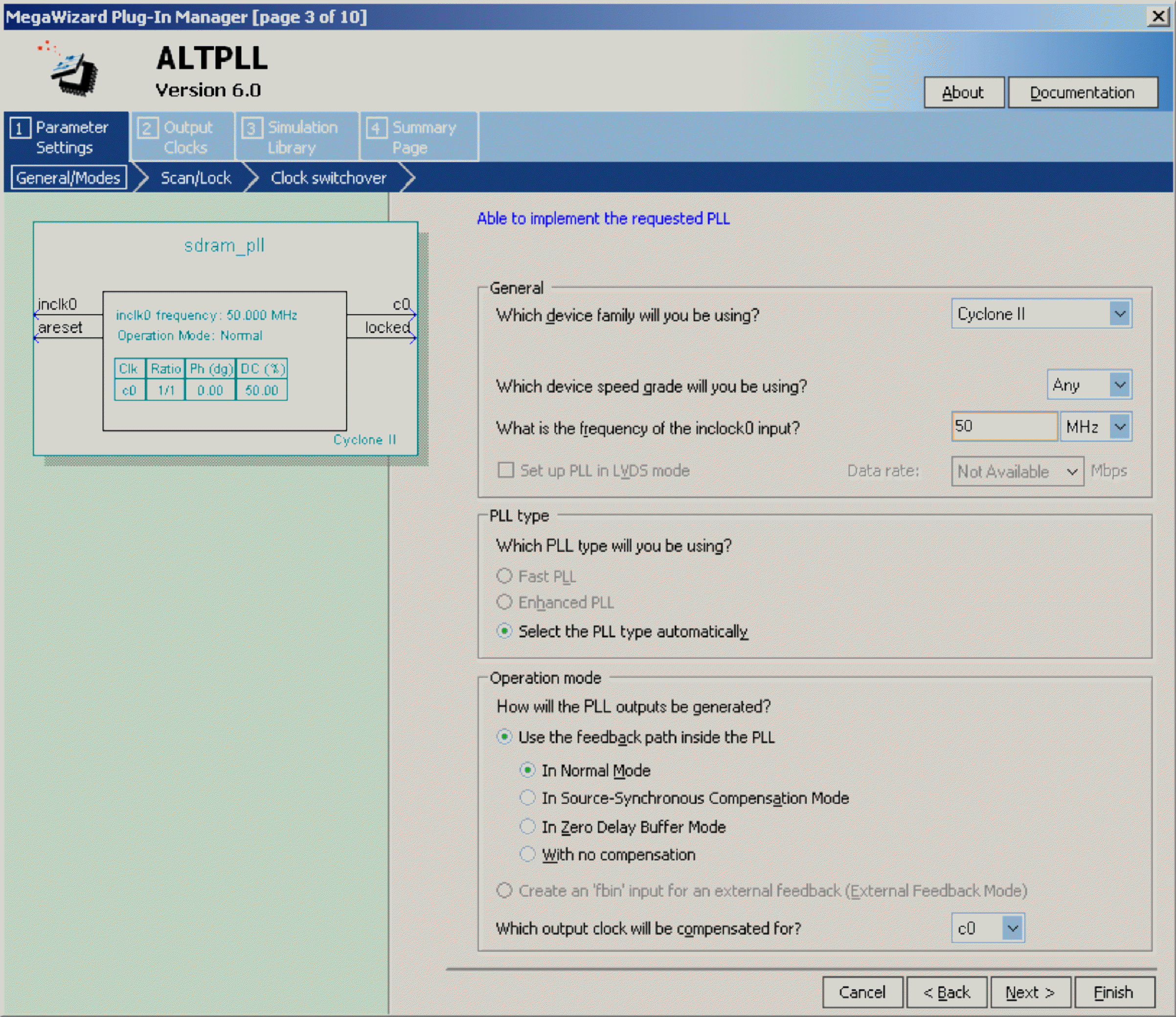
Task: Click the sdram_pll block diagram preview
Action: coord(226,339)
